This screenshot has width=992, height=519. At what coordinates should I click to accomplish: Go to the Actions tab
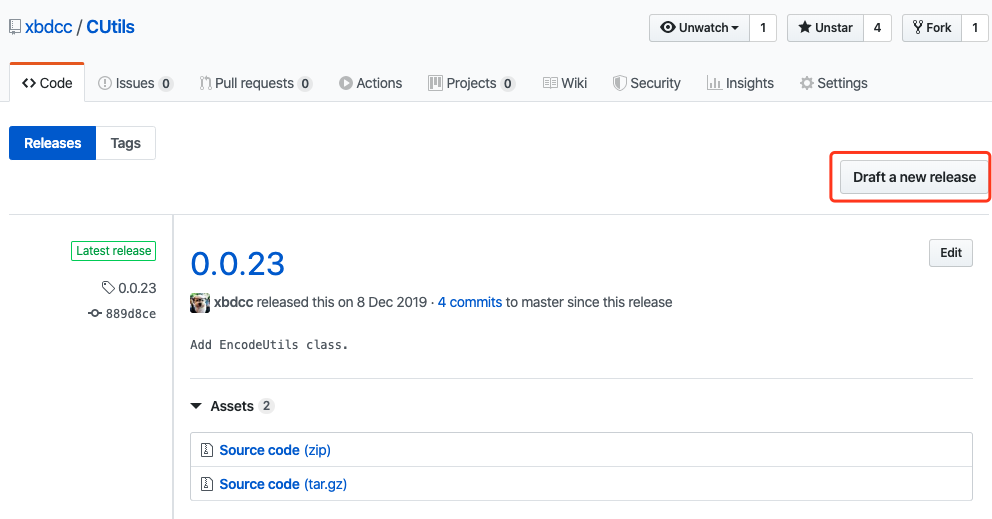pyautogui.click(x=370, y=83)
